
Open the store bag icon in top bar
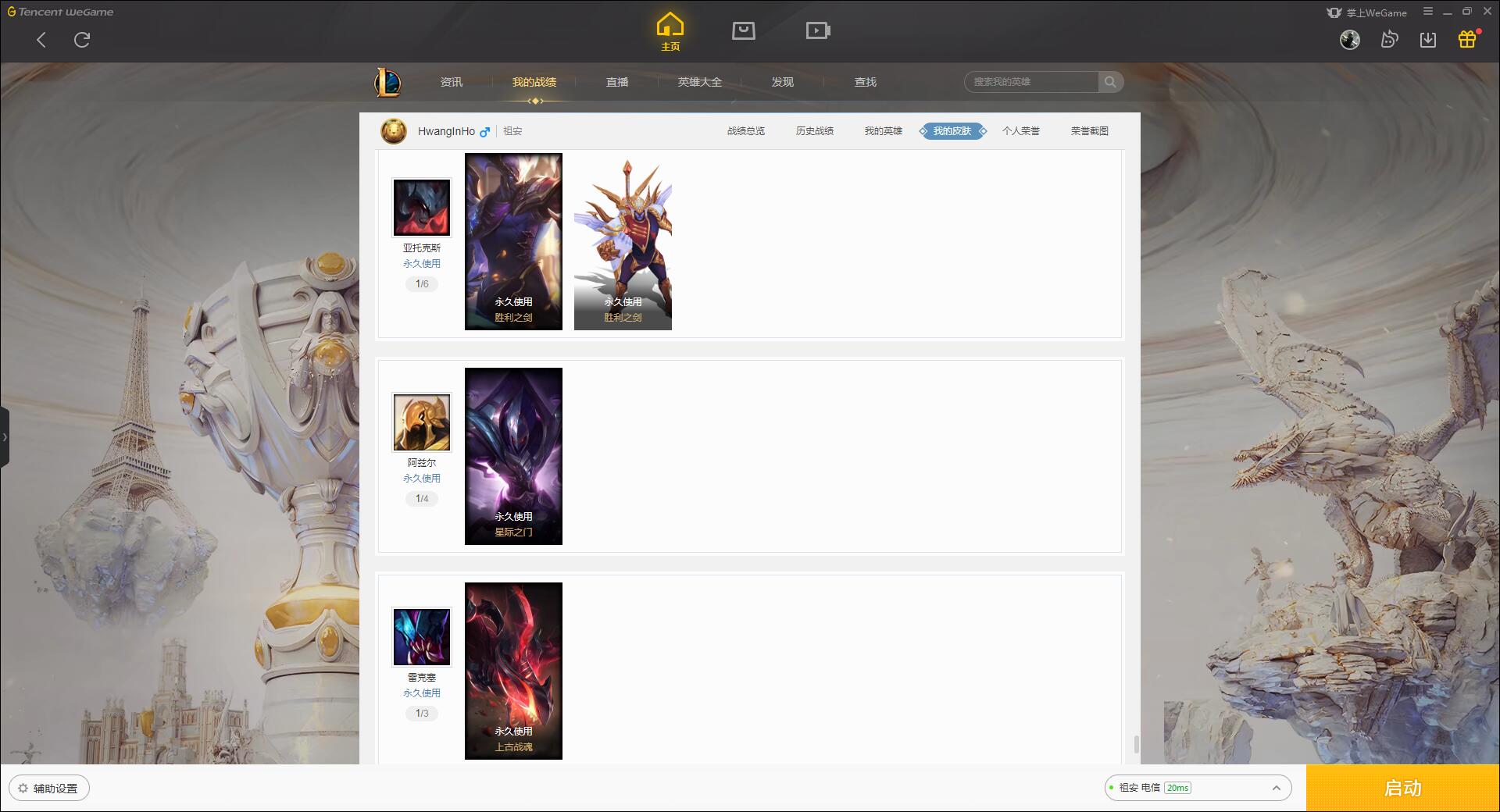(x=744, y=30)
